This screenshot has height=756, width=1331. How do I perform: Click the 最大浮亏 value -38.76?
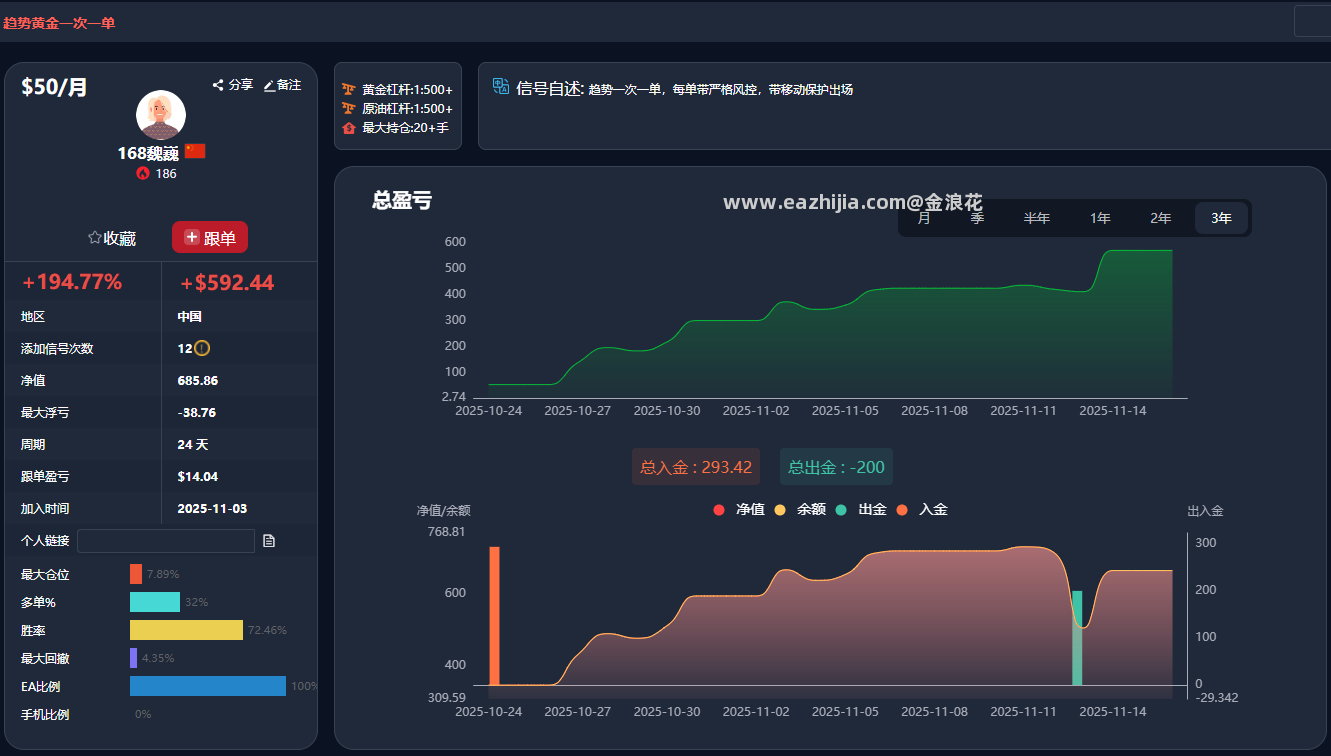pyautogui.click(x=197, y=413)
